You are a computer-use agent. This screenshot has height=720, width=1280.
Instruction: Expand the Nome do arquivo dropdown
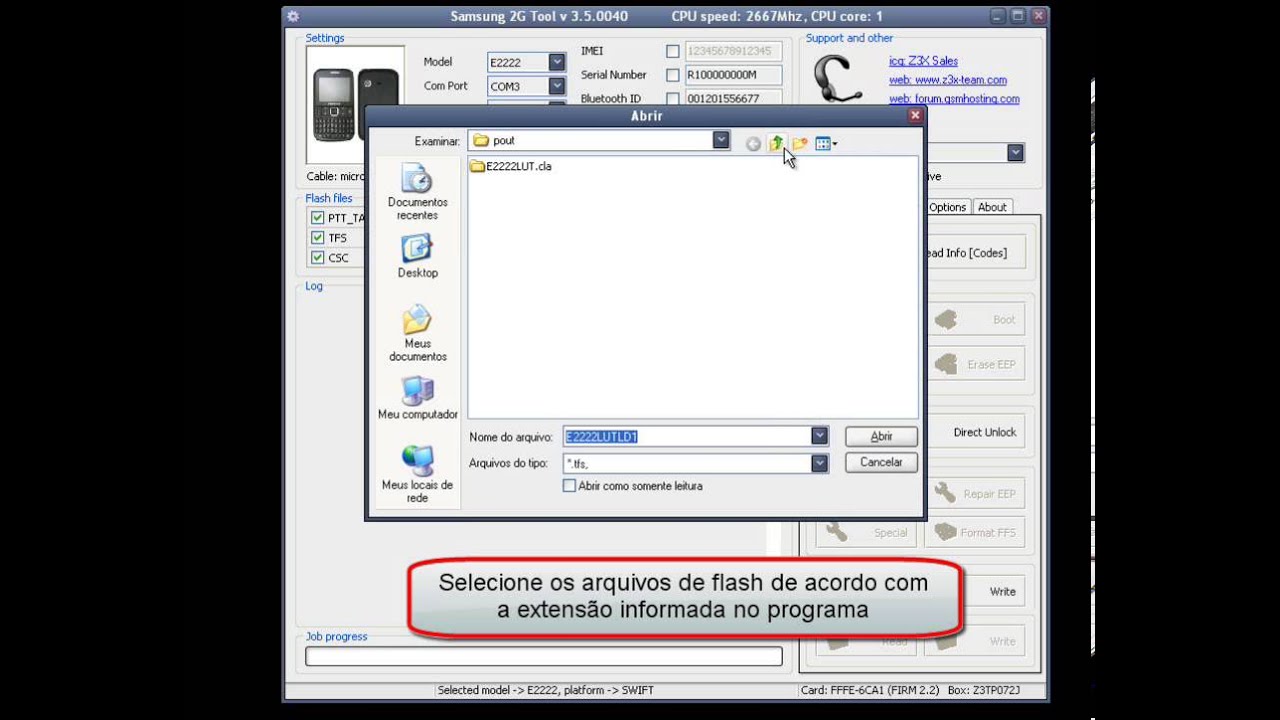[819, 436]
